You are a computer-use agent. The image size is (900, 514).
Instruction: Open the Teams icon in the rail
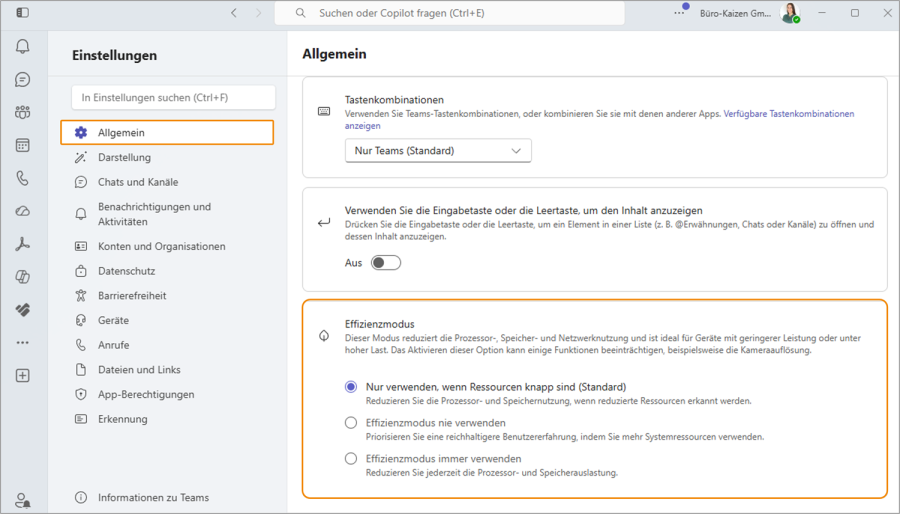point(22,112)
